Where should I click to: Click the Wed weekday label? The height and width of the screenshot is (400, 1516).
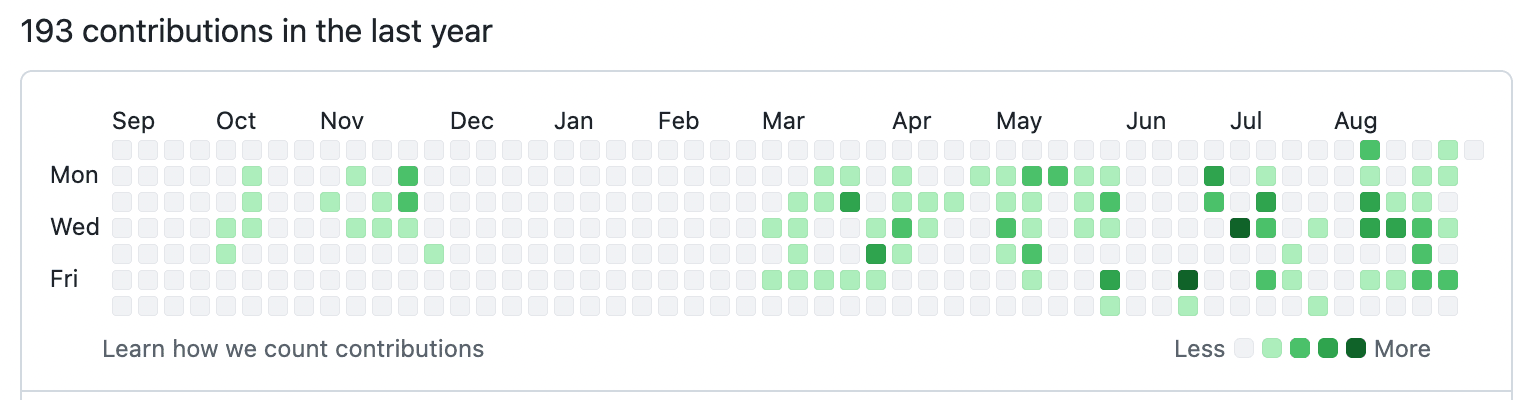coord(75,227)
